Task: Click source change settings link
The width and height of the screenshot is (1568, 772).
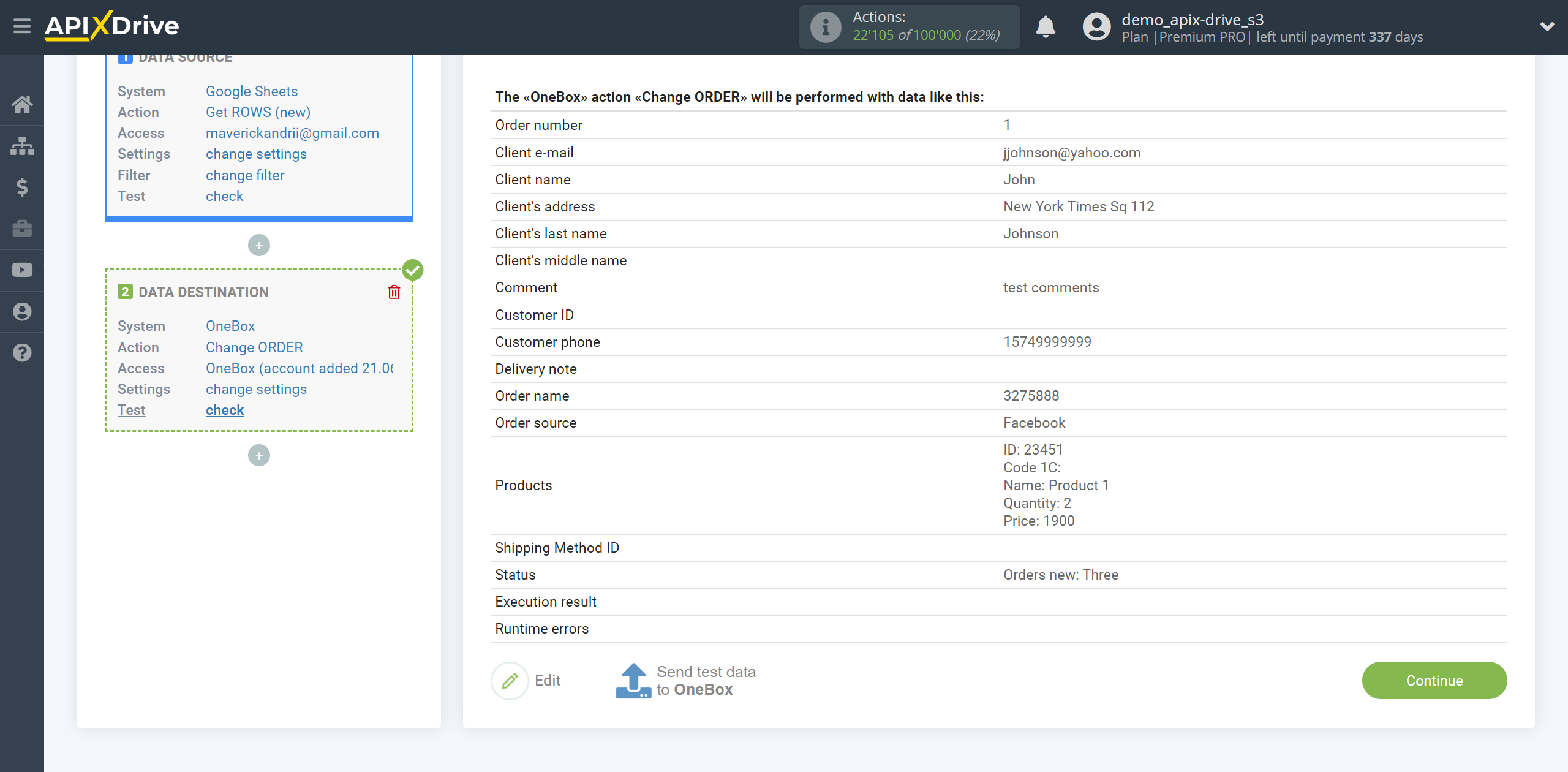Action: coord(256,154)
